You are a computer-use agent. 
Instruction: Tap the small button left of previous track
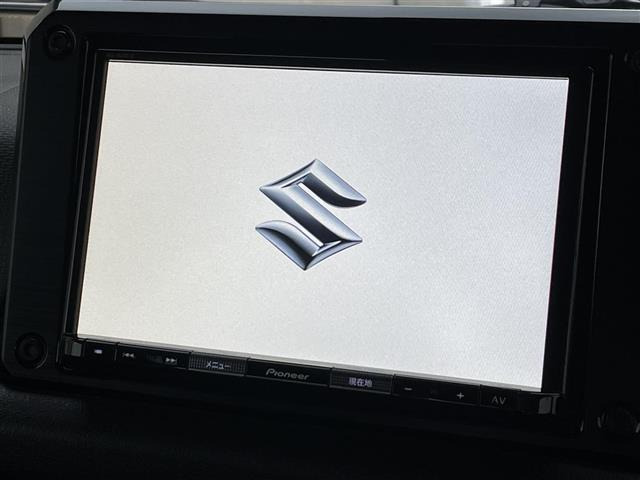(x=98, y=351)
